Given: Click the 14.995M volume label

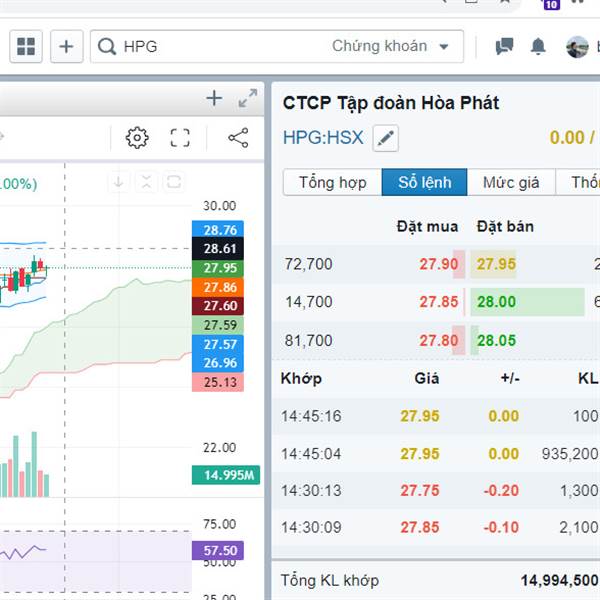Looking at the screenshot, I should coord(226,475).
